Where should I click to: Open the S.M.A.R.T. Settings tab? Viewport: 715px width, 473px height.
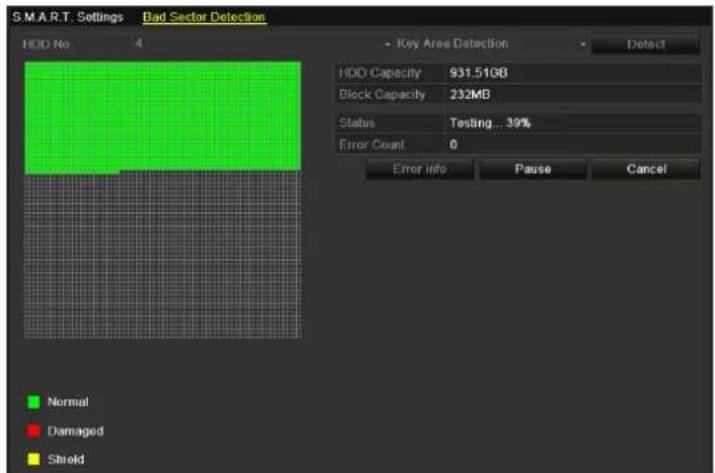click(67, 17)
